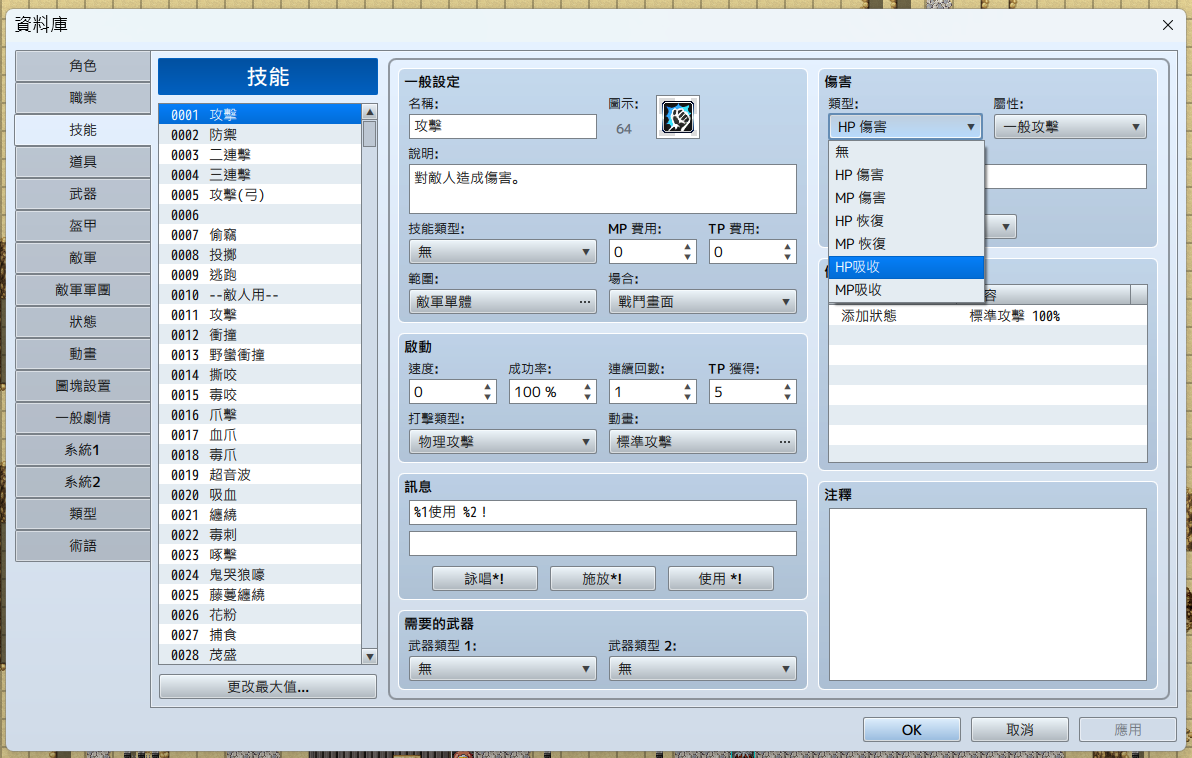This screenshot has width=1192, height=758.
Task: Select the 添加狀態 標準攻擊 100% effect row
Action: (988, 316)
